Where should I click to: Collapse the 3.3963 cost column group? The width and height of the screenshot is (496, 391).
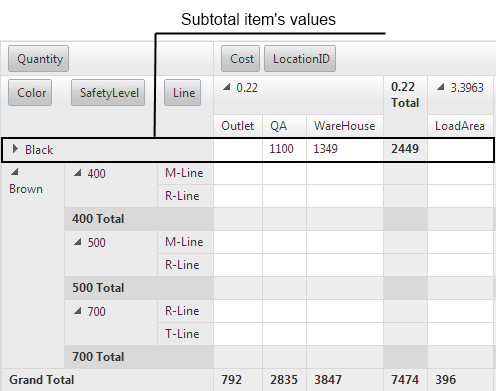441,87
